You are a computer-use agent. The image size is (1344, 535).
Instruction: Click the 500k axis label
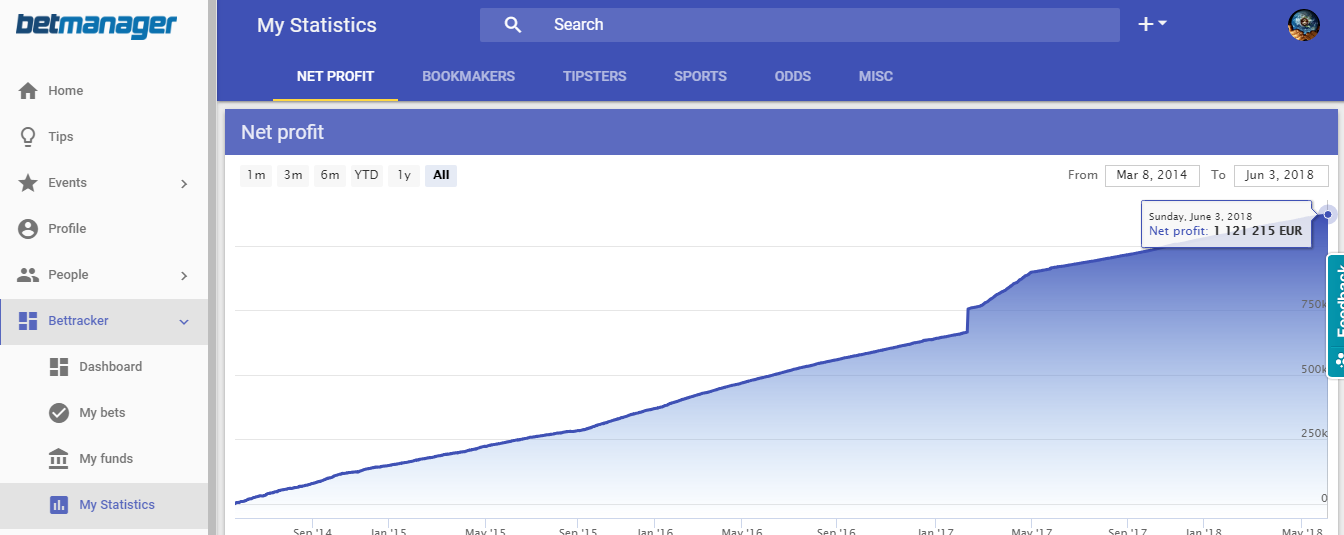click(x=1314, y=369)
